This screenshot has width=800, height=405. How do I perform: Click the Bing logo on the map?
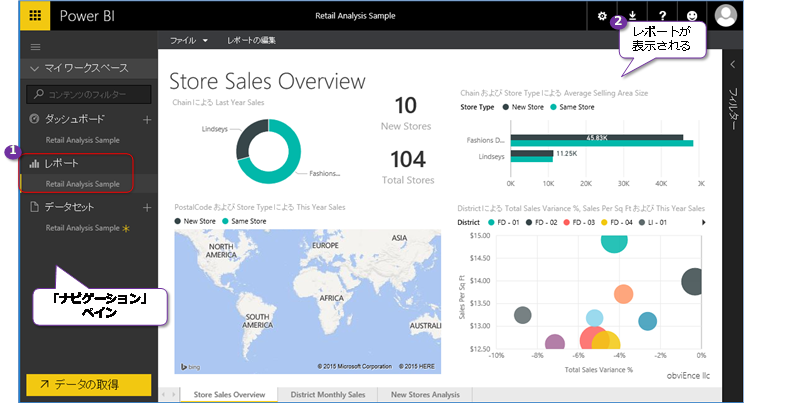point(191,367)
